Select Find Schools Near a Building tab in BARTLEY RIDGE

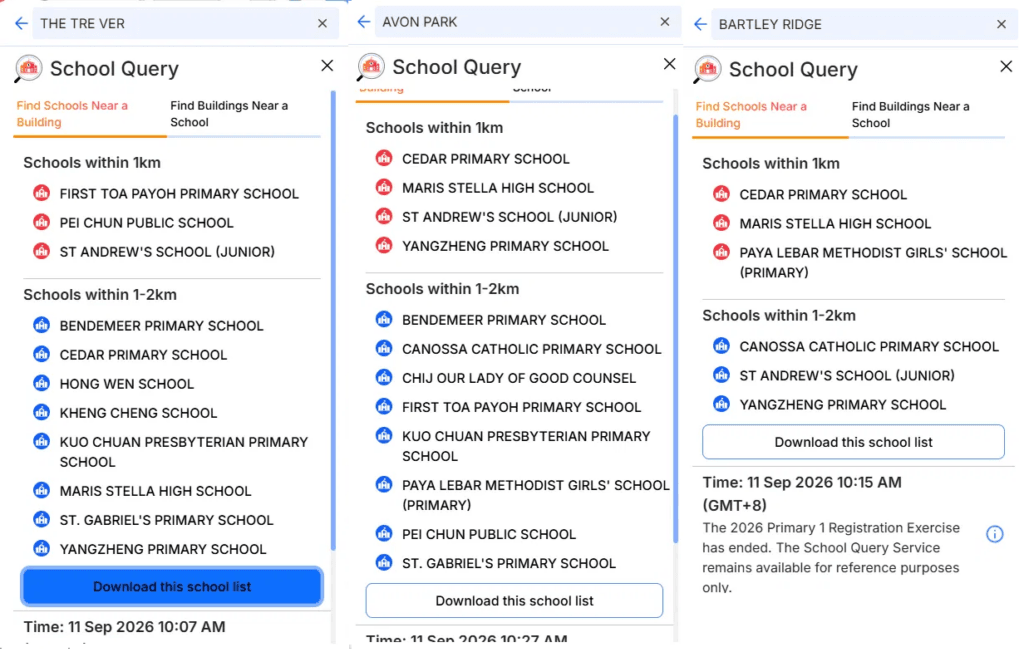click(770, 114)
